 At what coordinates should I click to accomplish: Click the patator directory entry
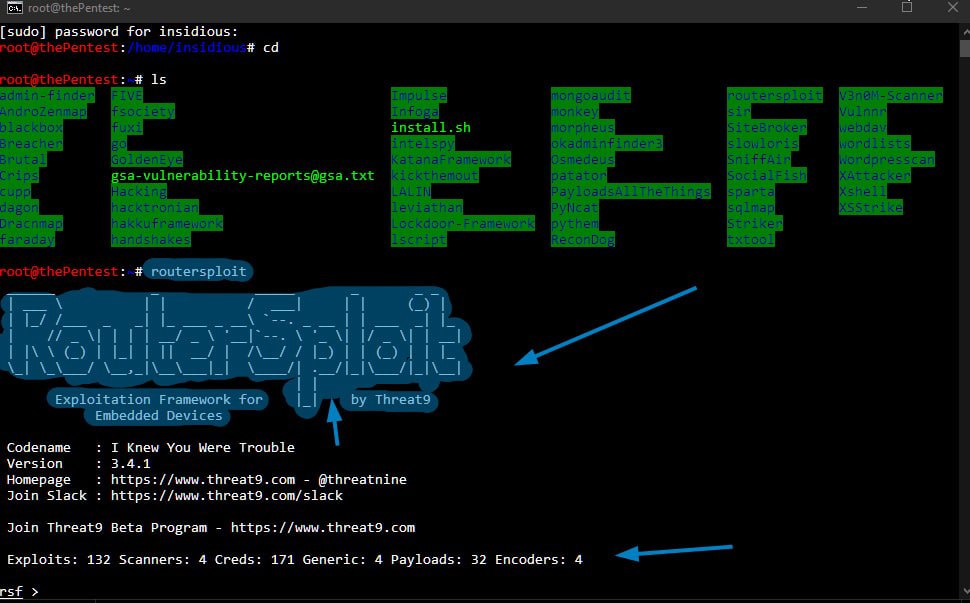pos(579,176)
